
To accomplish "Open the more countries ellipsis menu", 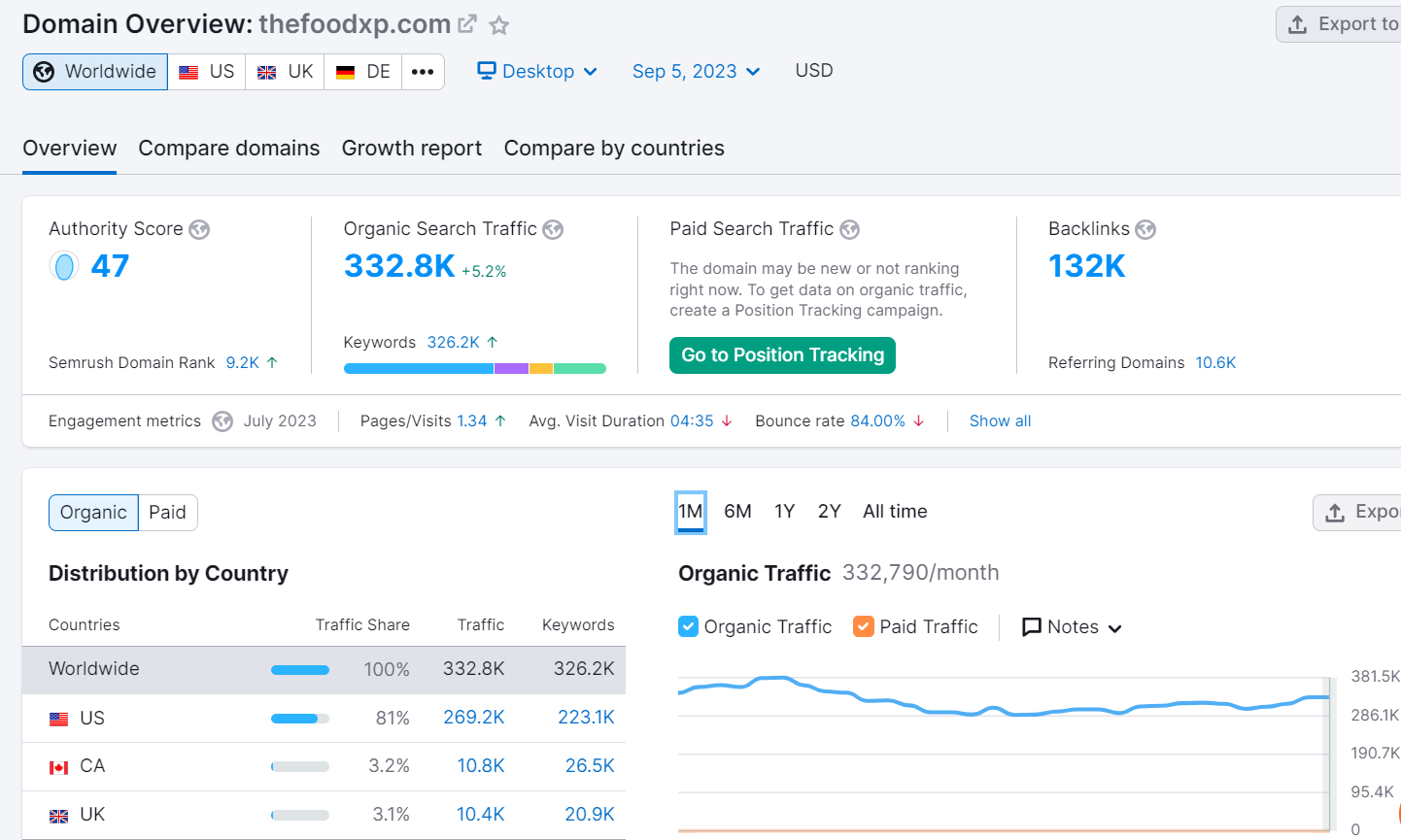I will tap(423, 72).
